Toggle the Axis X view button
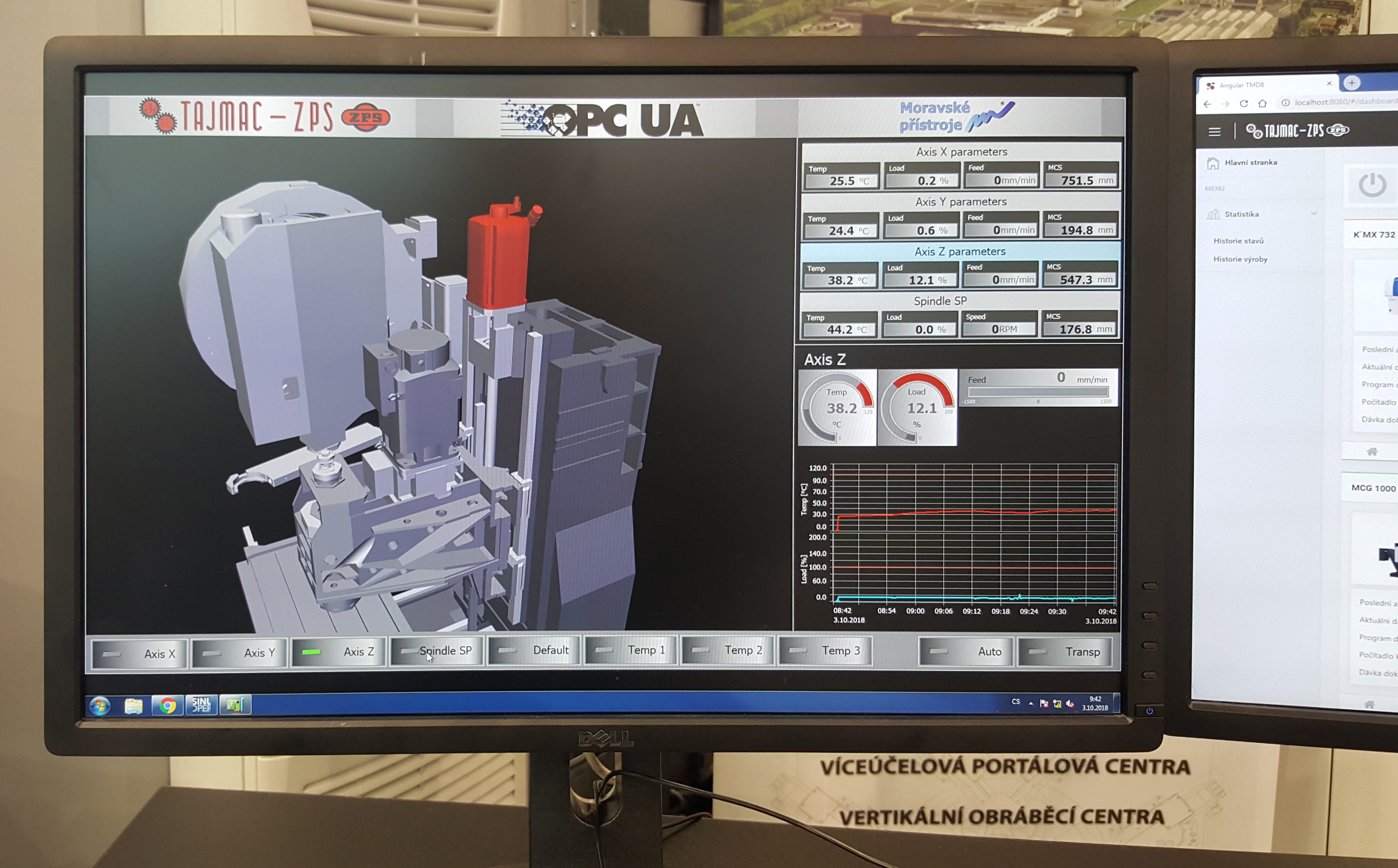The height and width of the screenshot is (868, 1398). [139, 653]
